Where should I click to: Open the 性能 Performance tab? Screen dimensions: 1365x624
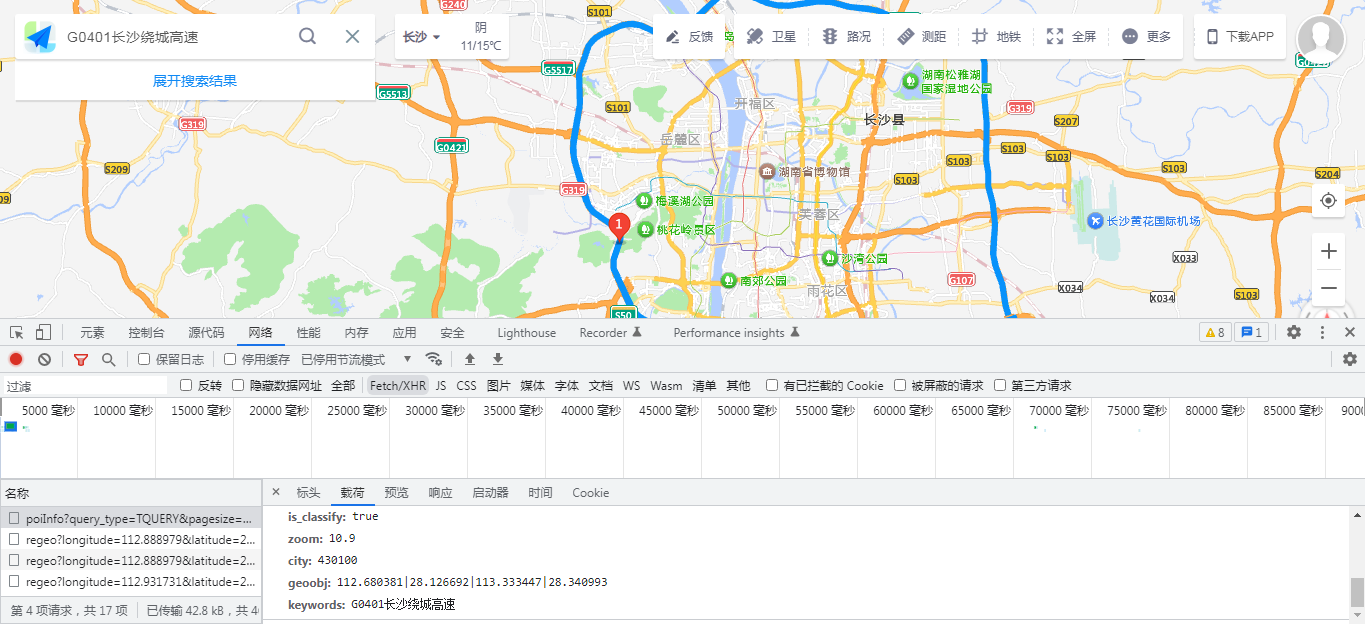pos(309,332)
